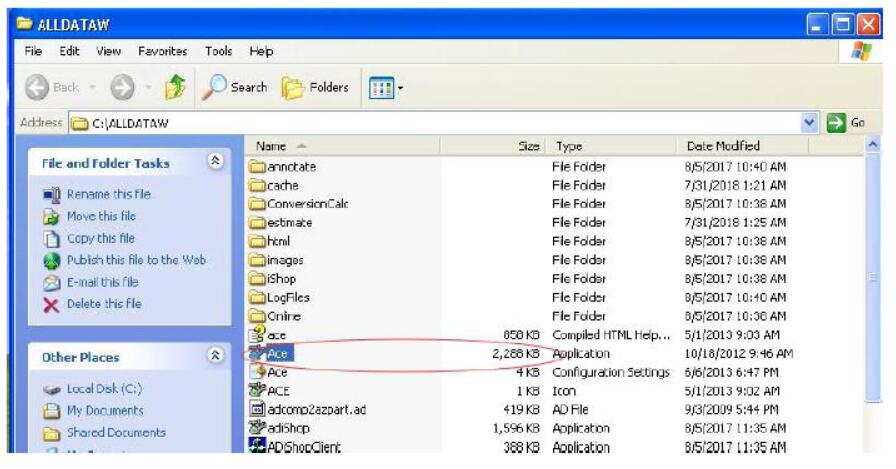Select the LogFiles folder icon
896x469 pixels.
(258, 298)
